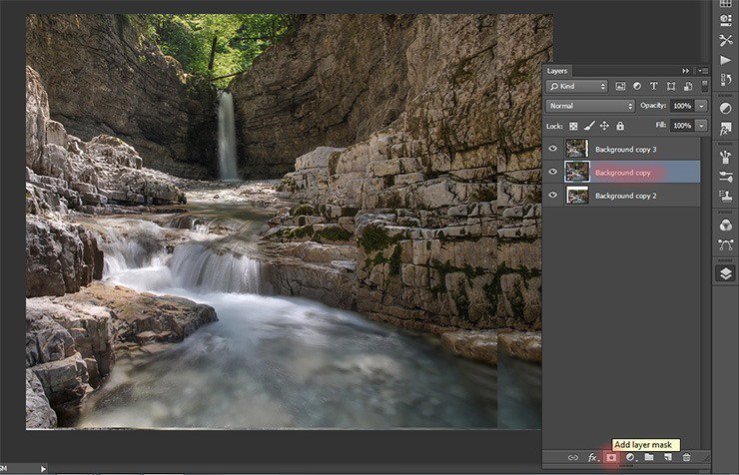The height and width of the screenshot is (475, 739).
Task: Click the Link layers icon
Action: click(573, 457)
